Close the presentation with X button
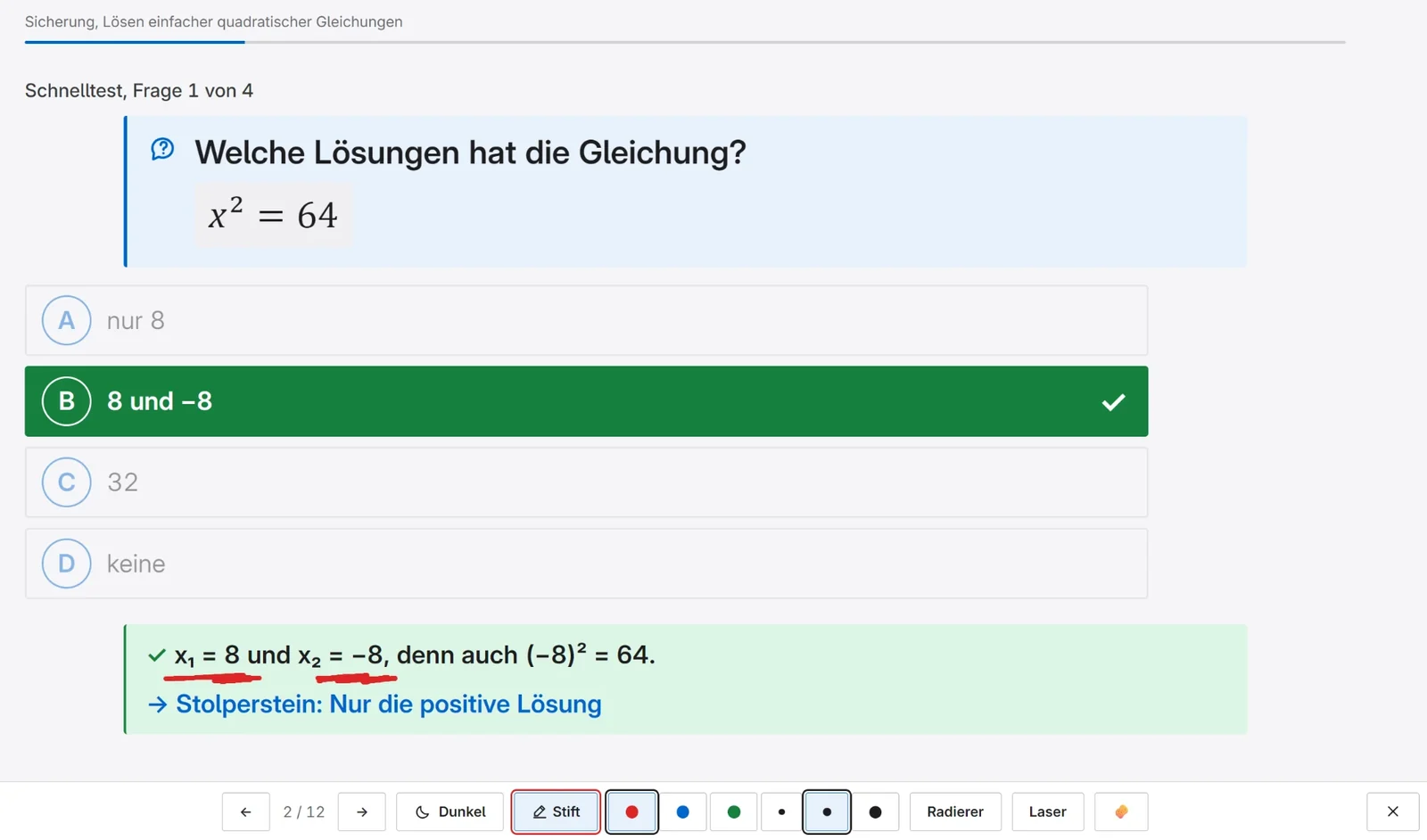This screenshot has height=840, width=1427. (x=1393, y=811)
